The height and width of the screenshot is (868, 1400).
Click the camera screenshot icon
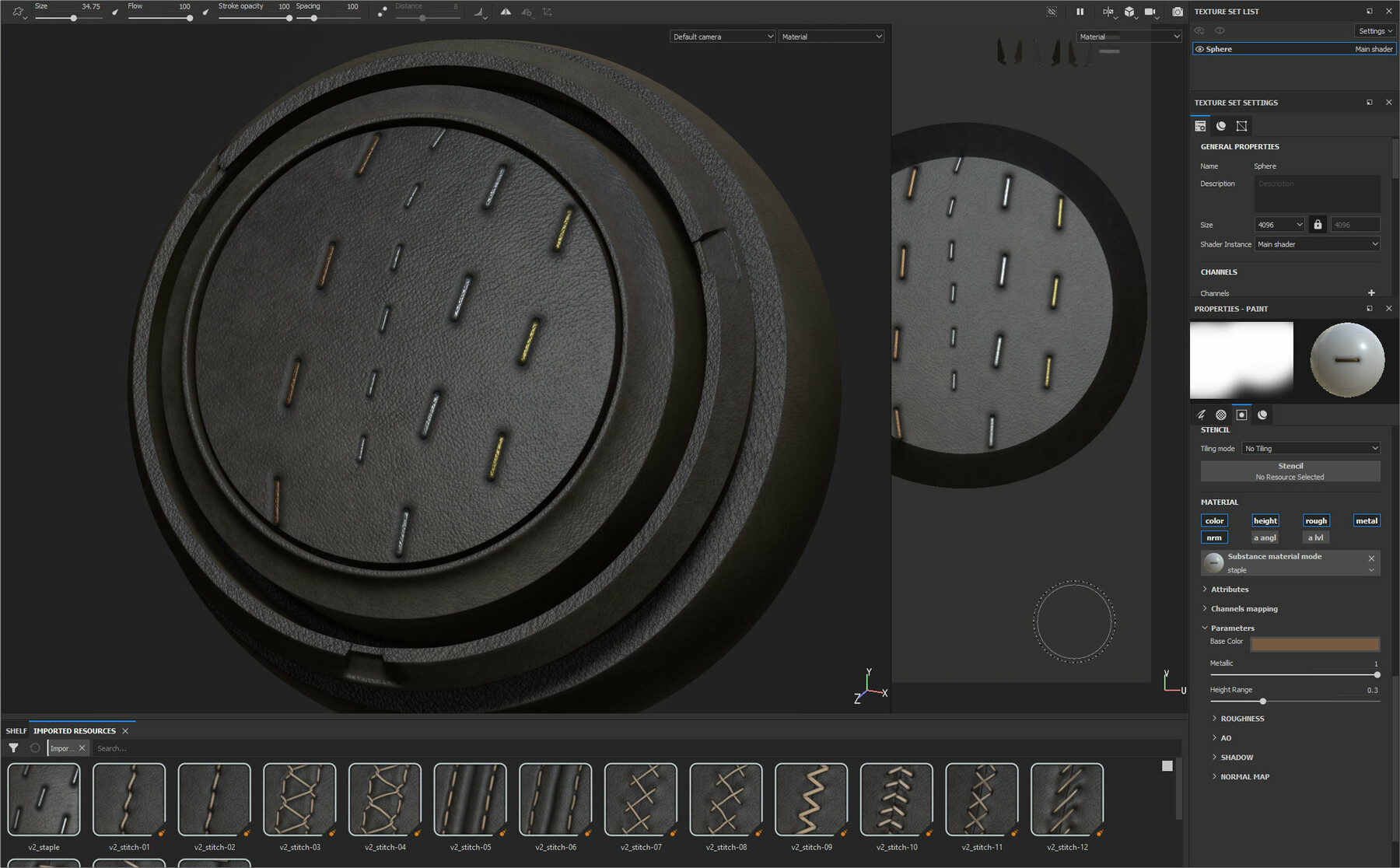click(x=1177, y=12)
